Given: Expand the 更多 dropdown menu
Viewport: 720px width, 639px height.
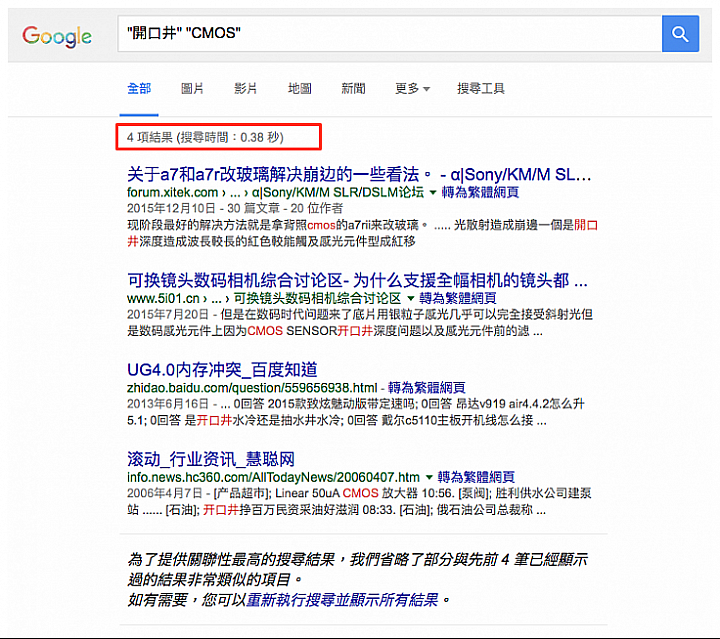Looking at the screenshot, I should pyautogui.click(x=412, y=88).
